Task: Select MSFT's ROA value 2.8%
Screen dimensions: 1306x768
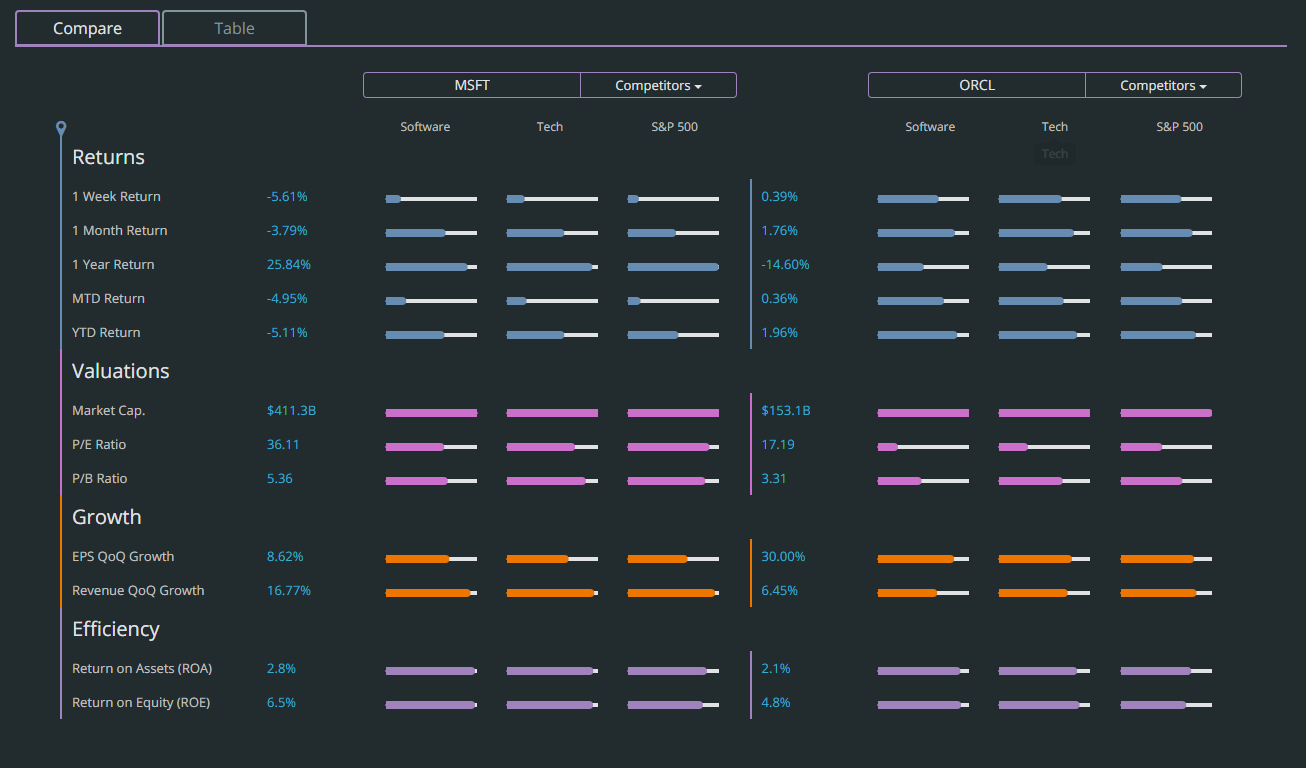Action: pyautogui.click(x=281, y=669)
